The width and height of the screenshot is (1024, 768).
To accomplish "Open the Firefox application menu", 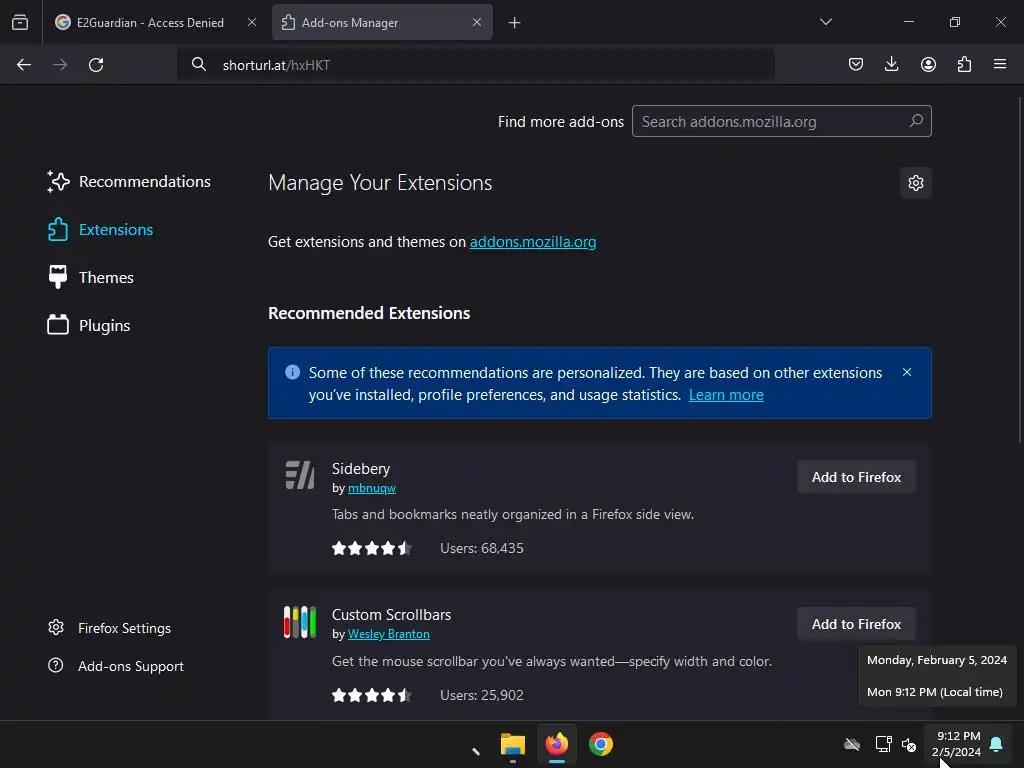I will pyautogui.click(x=1000, y=64).
